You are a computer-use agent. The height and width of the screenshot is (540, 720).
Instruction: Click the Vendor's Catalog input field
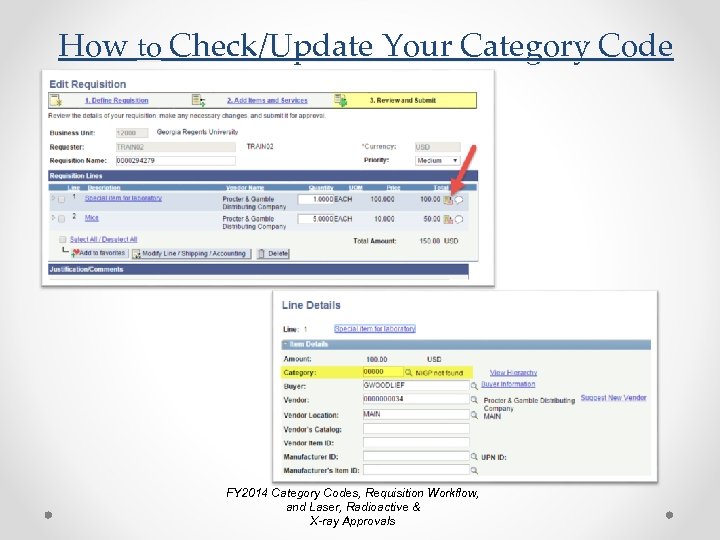tap(416, 429)
